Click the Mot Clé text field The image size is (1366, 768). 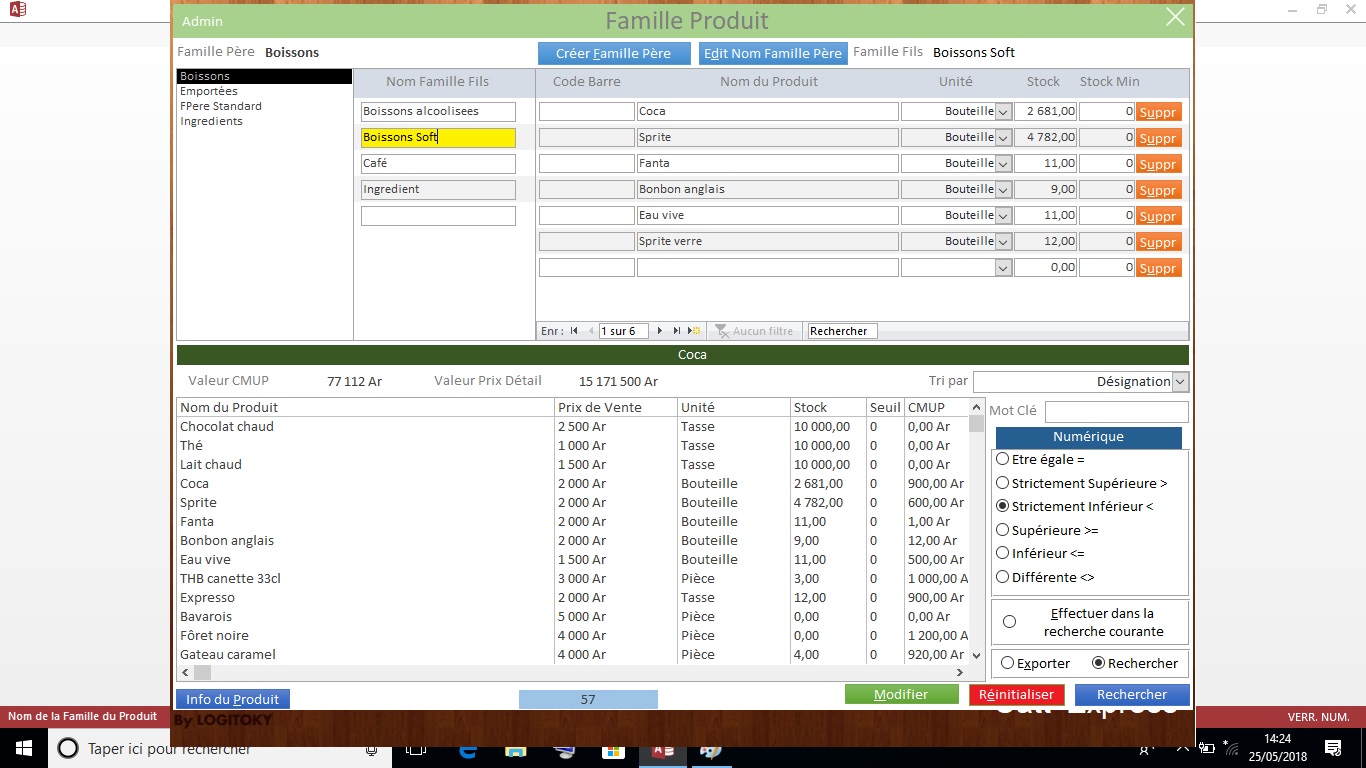[1116, 411]
